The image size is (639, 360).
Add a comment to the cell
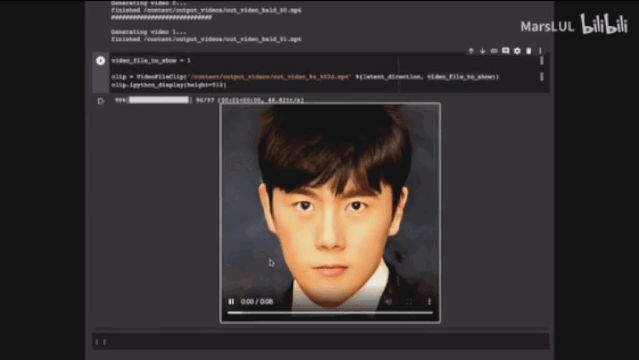[x=506, y=51]
